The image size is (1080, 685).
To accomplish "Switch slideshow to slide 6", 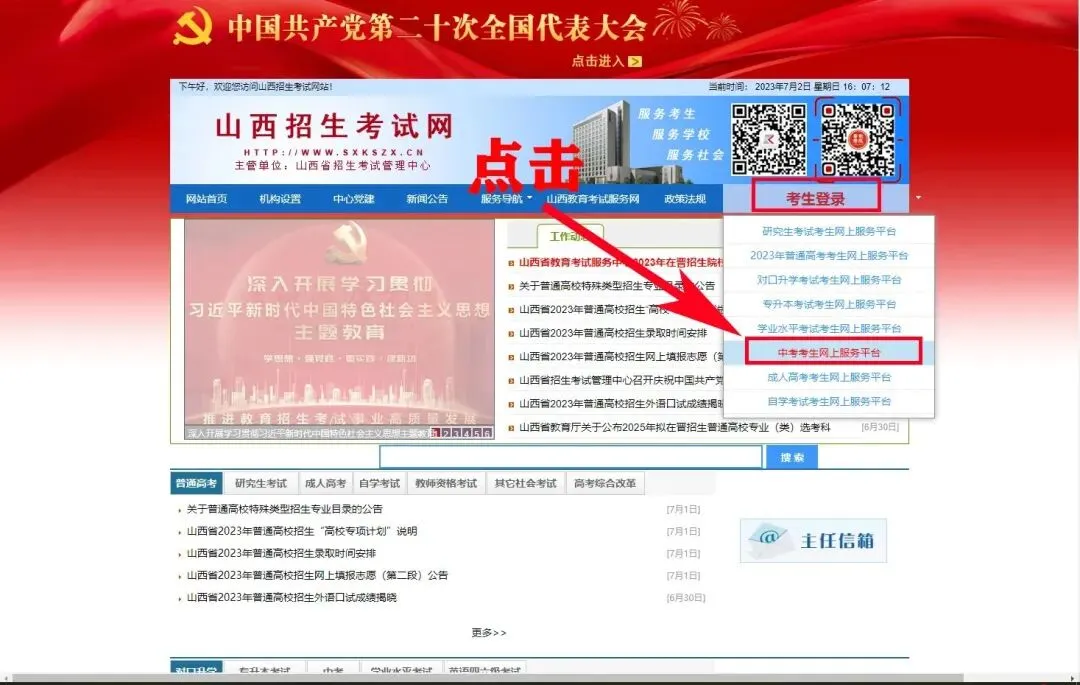I will (x=487, y=433).
